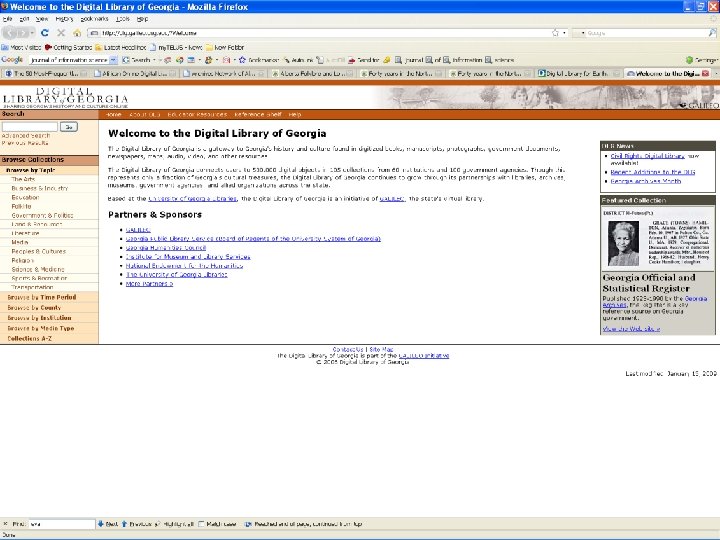Switch to the African Online Digital tab

134,73
